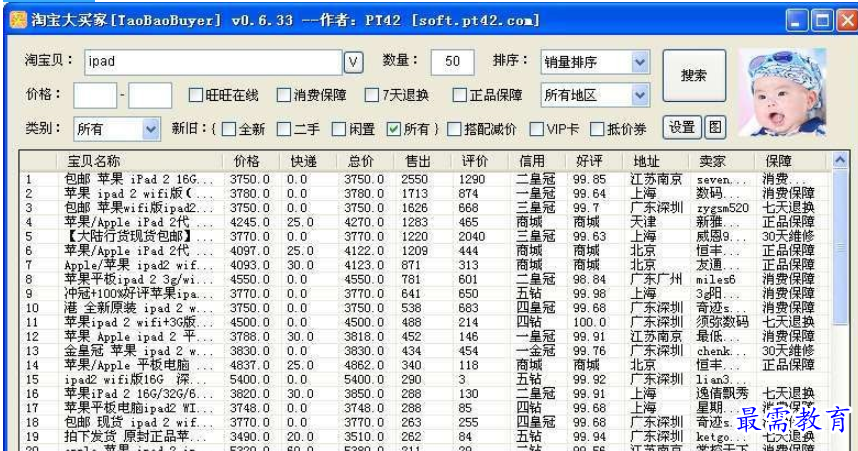Click the 图 image button
The height and width of the screenshot is (451, 858).
(x=715, y=128)
